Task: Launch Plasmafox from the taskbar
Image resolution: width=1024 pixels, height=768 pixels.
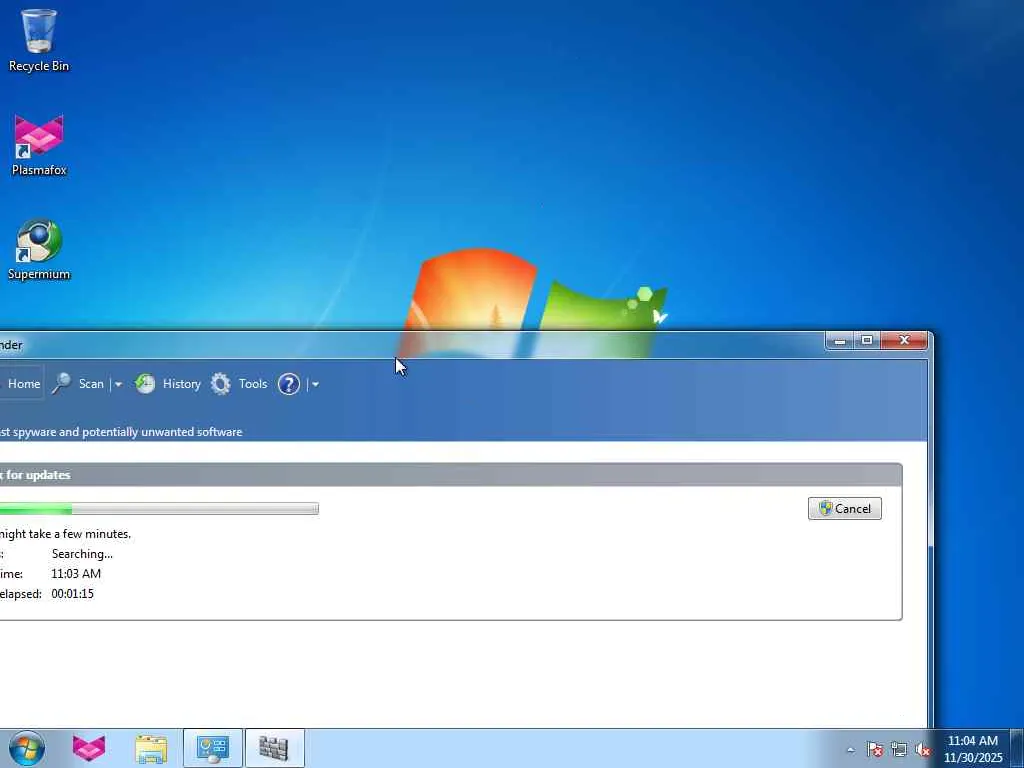Action: [89, 748]
